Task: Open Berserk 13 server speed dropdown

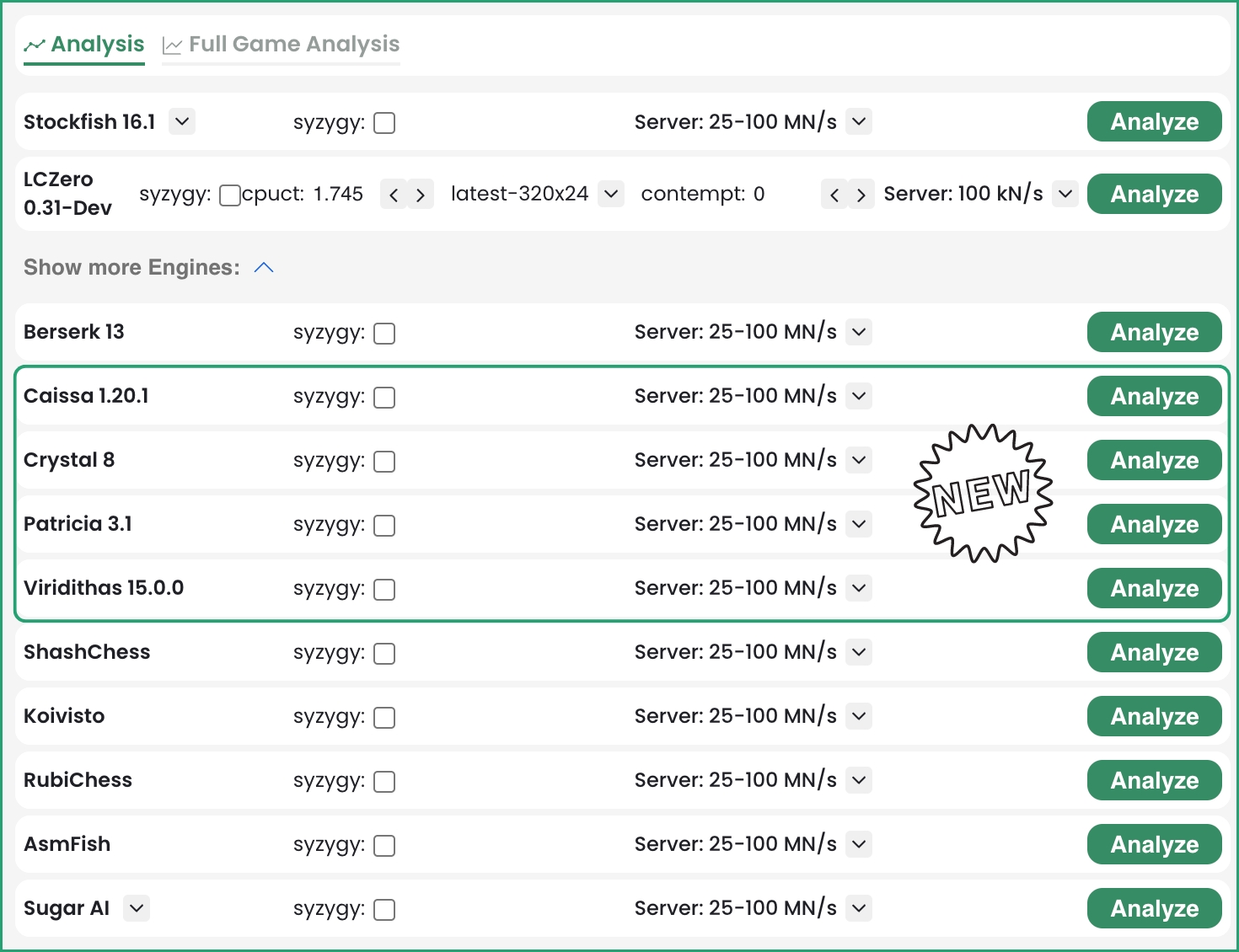Action: pos(859,332)
